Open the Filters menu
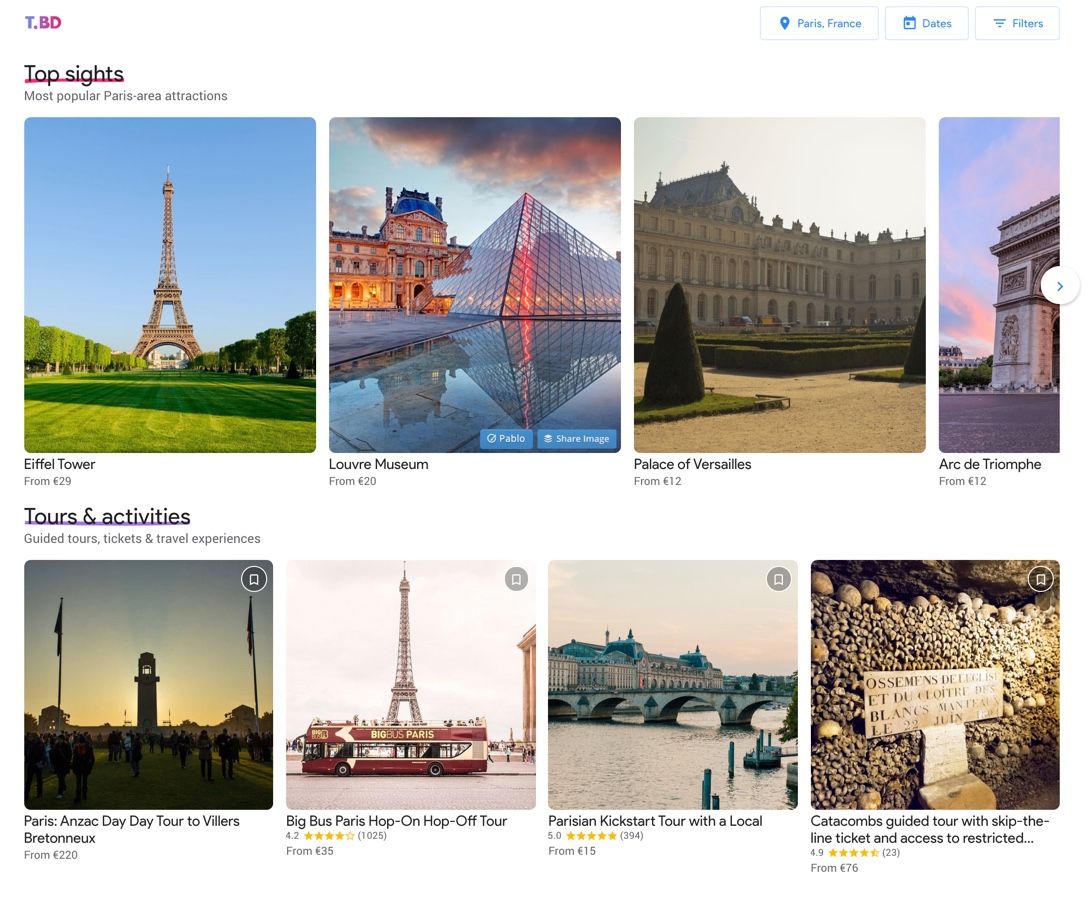1090x897 pixels. (1017, 23)
